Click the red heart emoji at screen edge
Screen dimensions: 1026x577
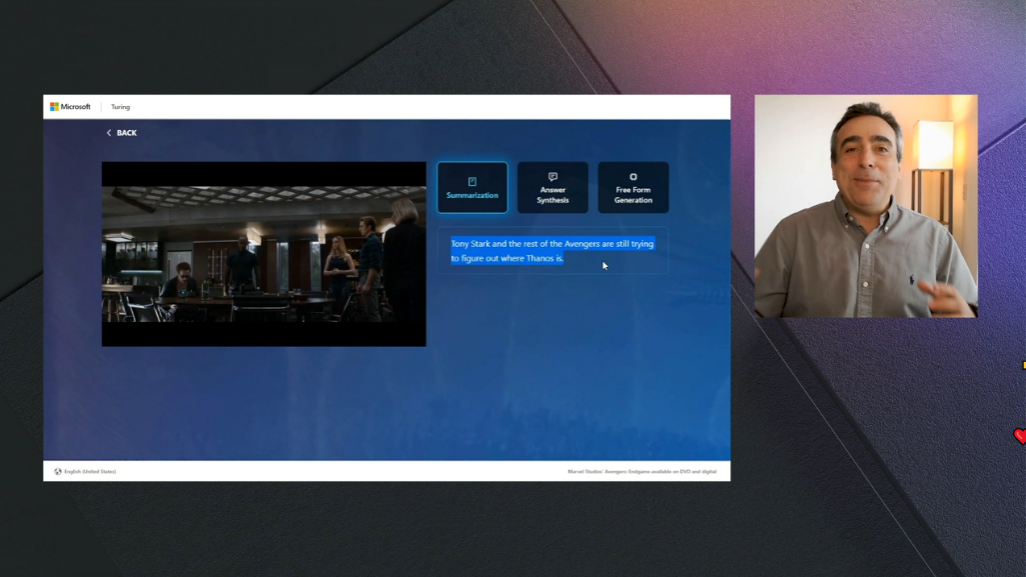pos(1019,436)
